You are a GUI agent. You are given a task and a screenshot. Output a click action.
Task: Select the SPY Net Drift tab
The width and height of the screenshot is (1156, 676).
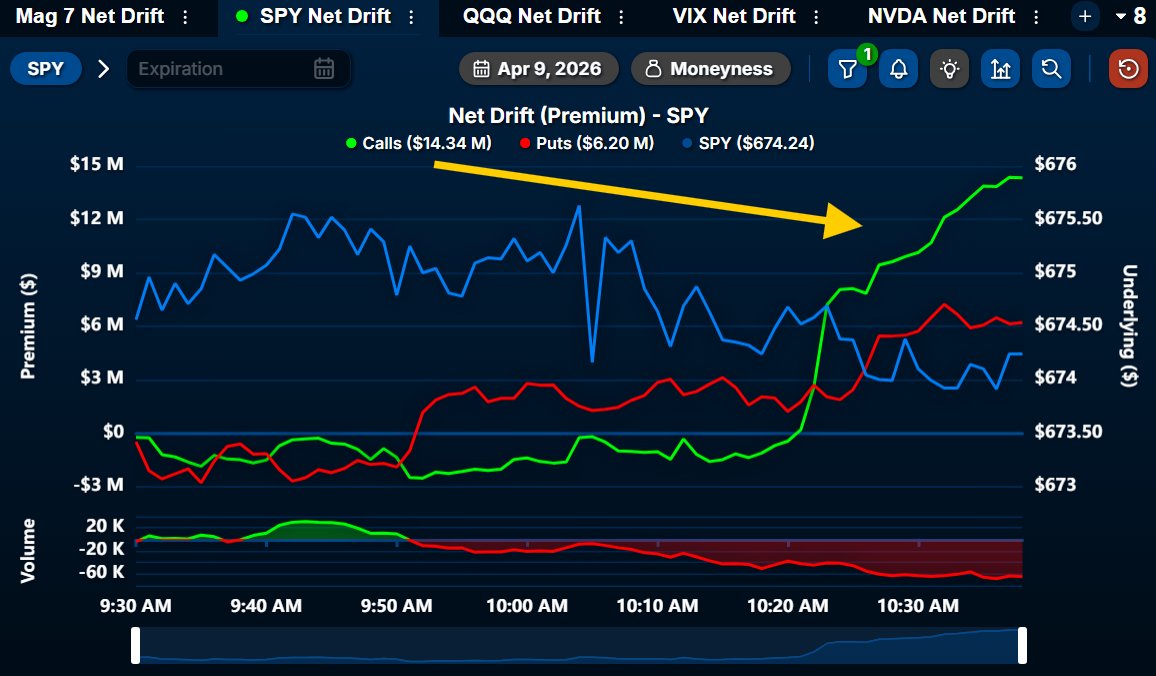(x=325, y=16)
